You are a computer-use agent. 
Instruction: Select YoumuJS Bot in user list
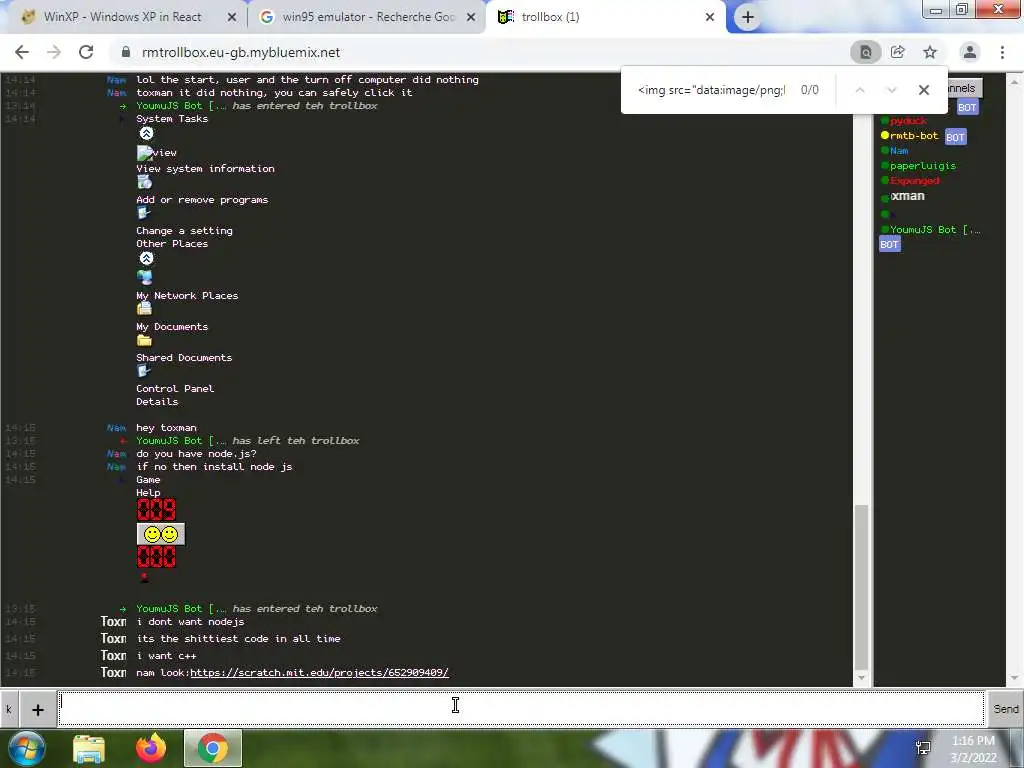click(x=935, y=230)
